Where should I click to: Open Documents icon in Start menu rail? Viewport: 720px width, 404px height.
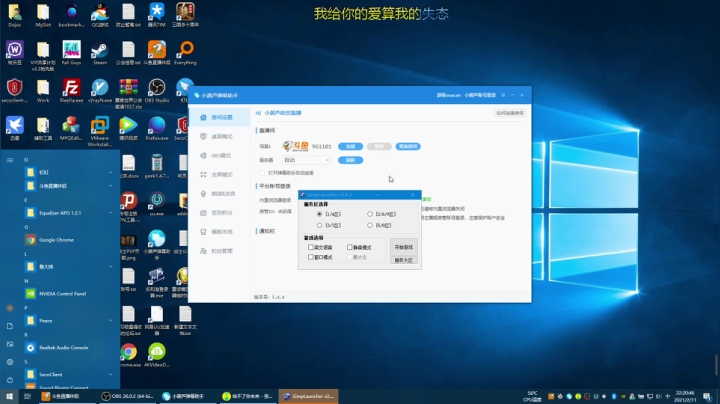tap(10, 326)
